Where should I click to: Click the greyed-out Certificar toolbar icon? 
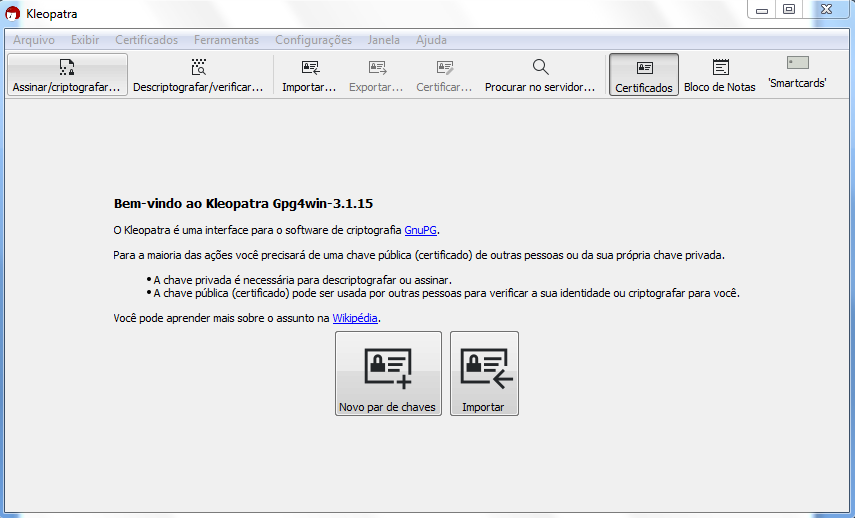click(444, 75)
